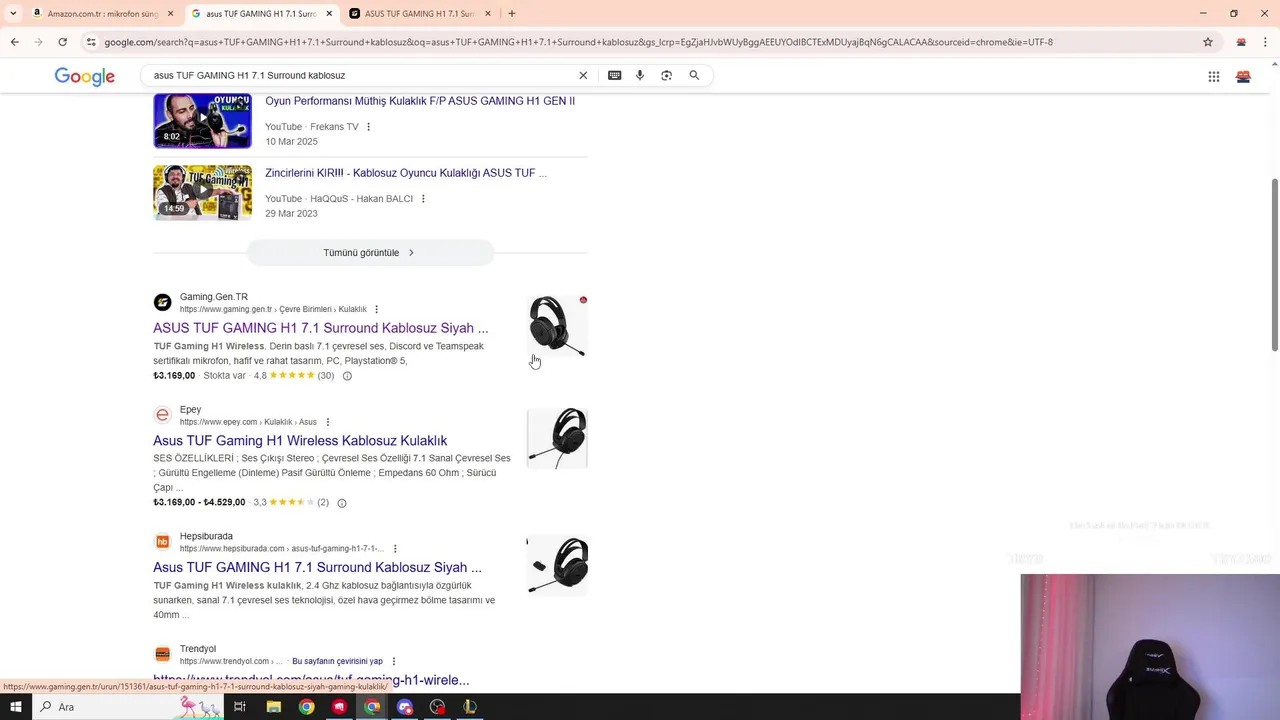Image resolution: width=1280 pixels, height=720 pixels.
Task: Open more options for Gaming.Gen.TR result
Action: click(376, 309)
